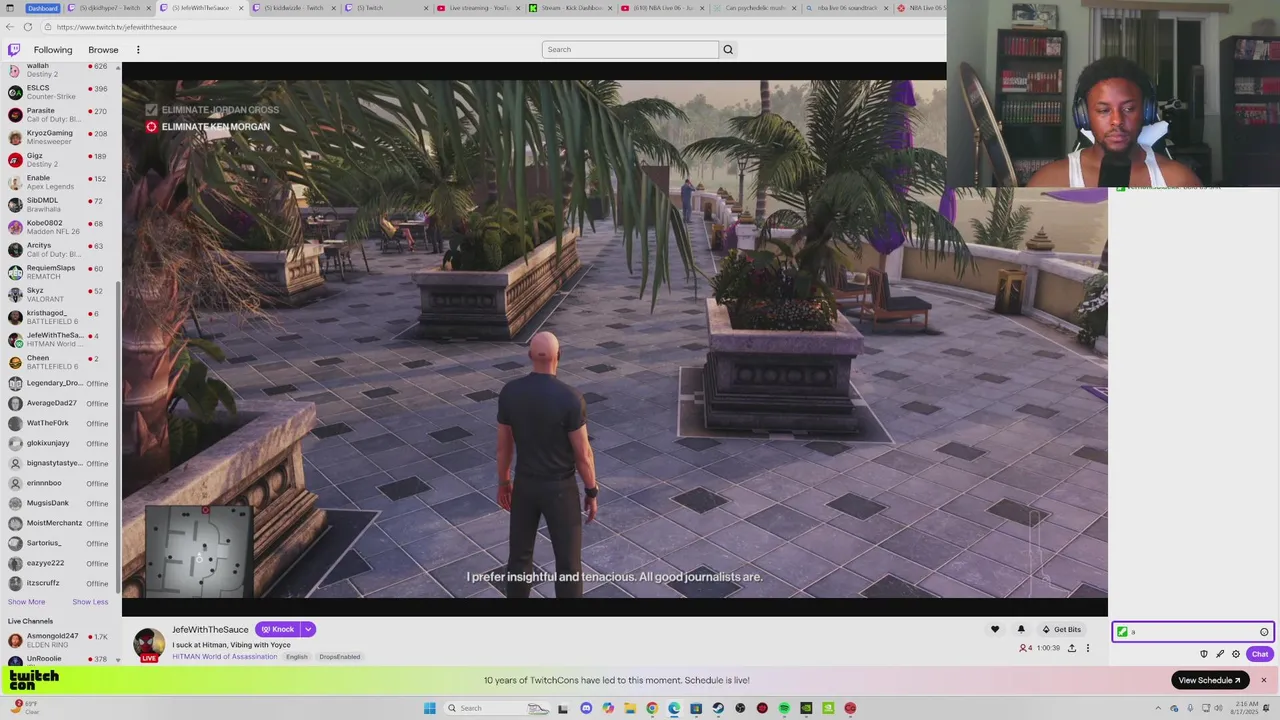1280x720 pixels.
Task: Switch to the kiddwizzle Twitch tab
Action: click(x=294, y=8)
